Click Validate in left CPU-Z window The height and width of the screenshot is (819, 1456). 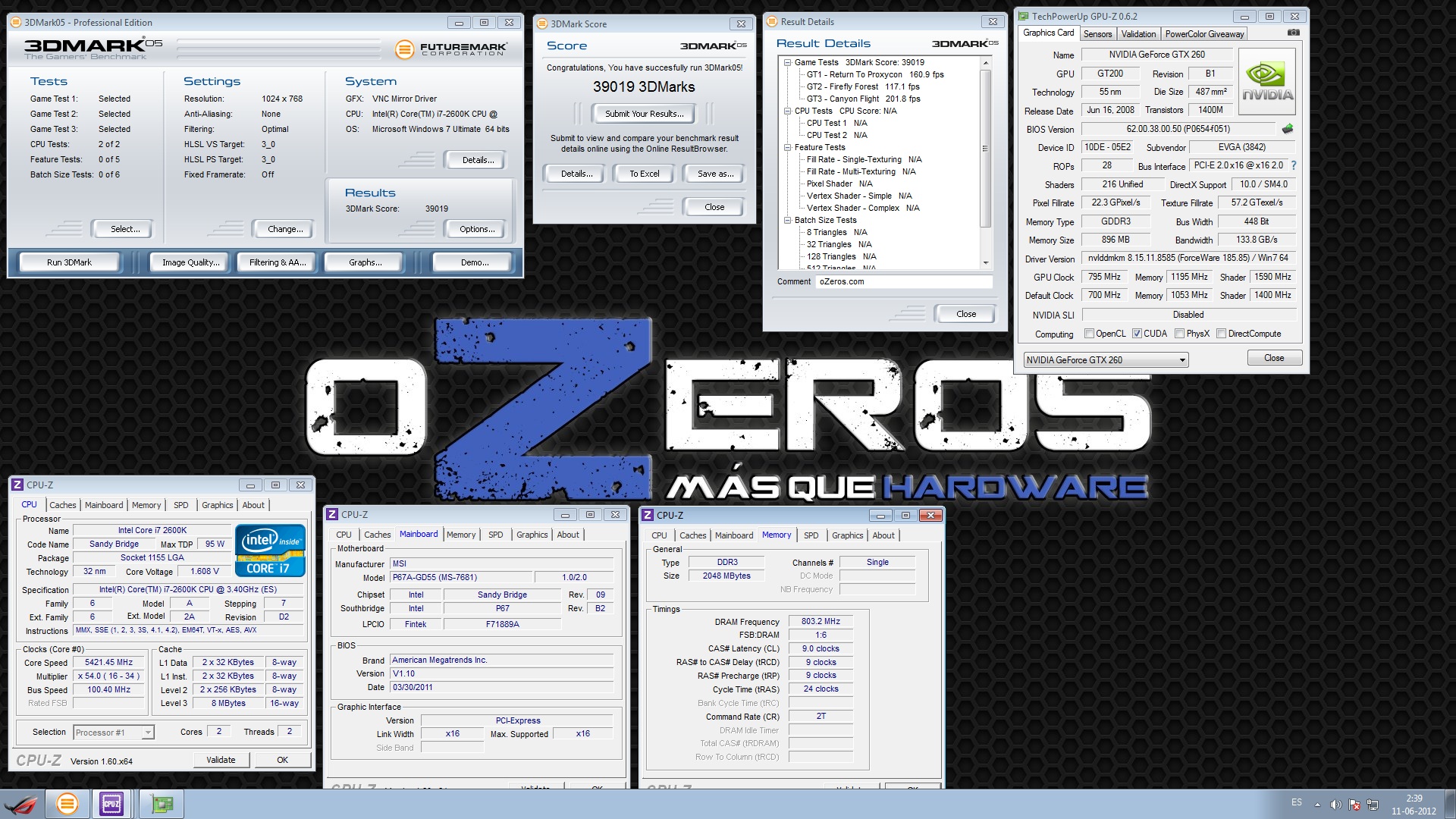click(221, 760)
